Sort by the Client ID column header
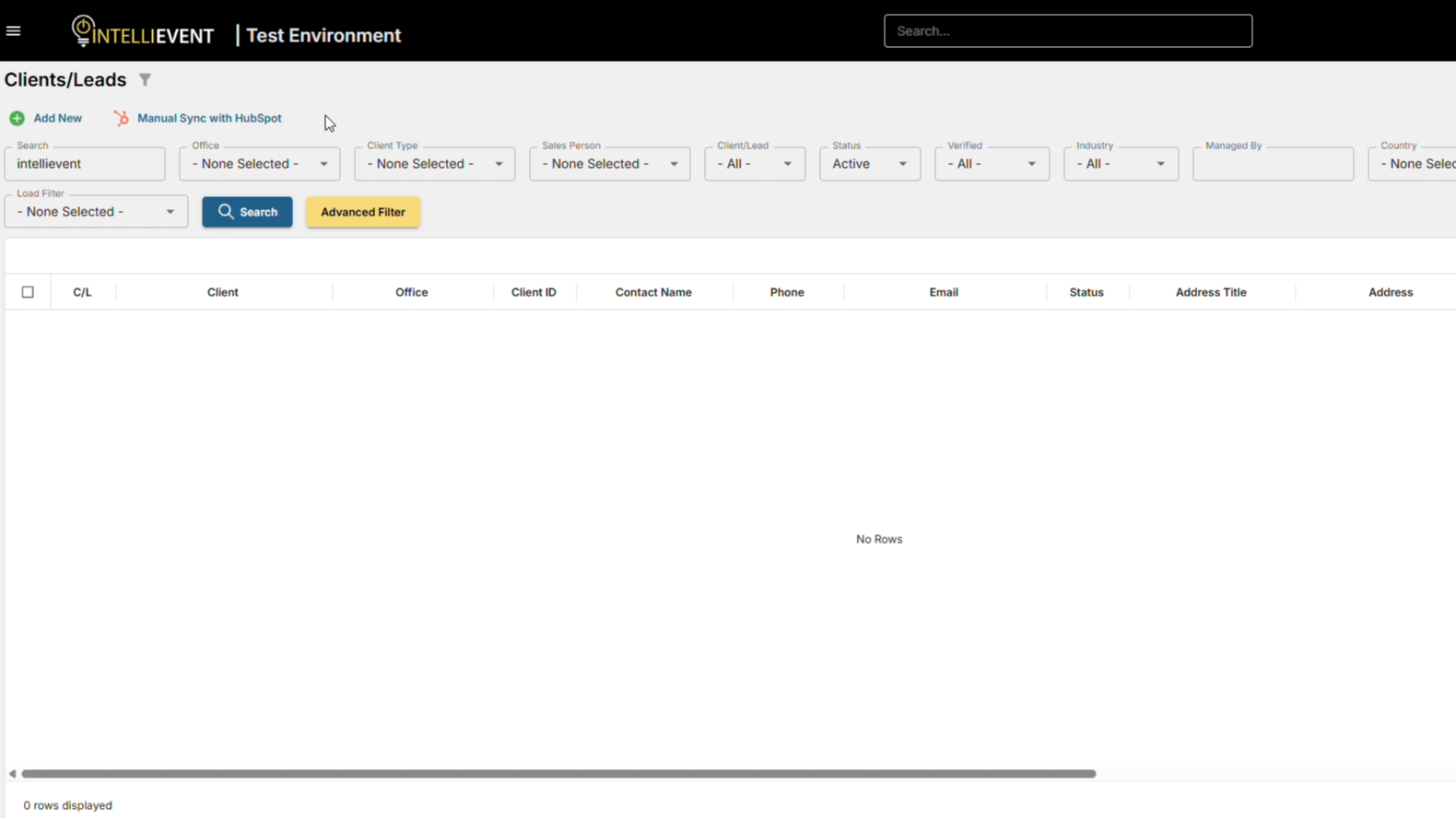 [x=534, y=292]
